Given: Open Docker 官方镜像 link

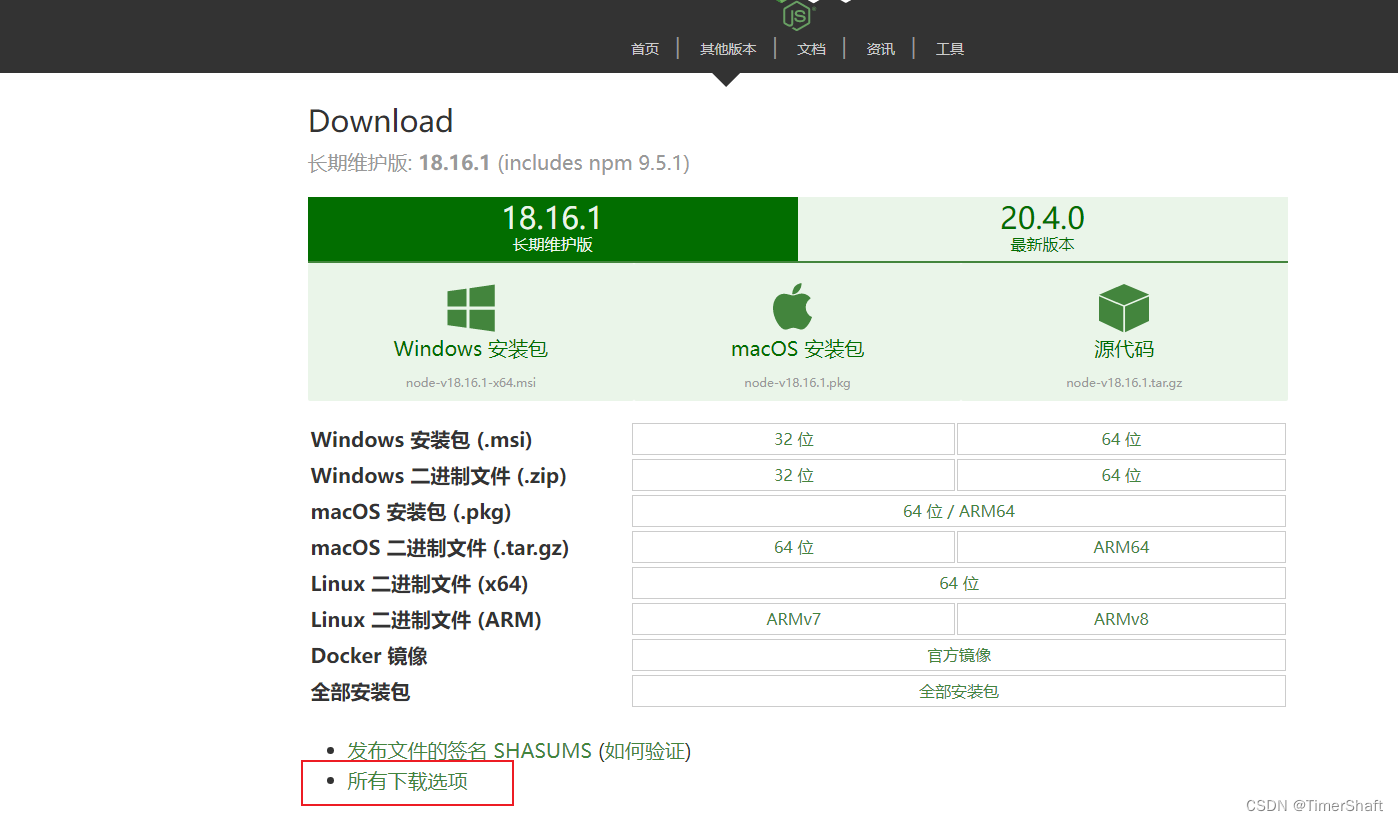Looking at the screenshot, I should pos(959,655).
